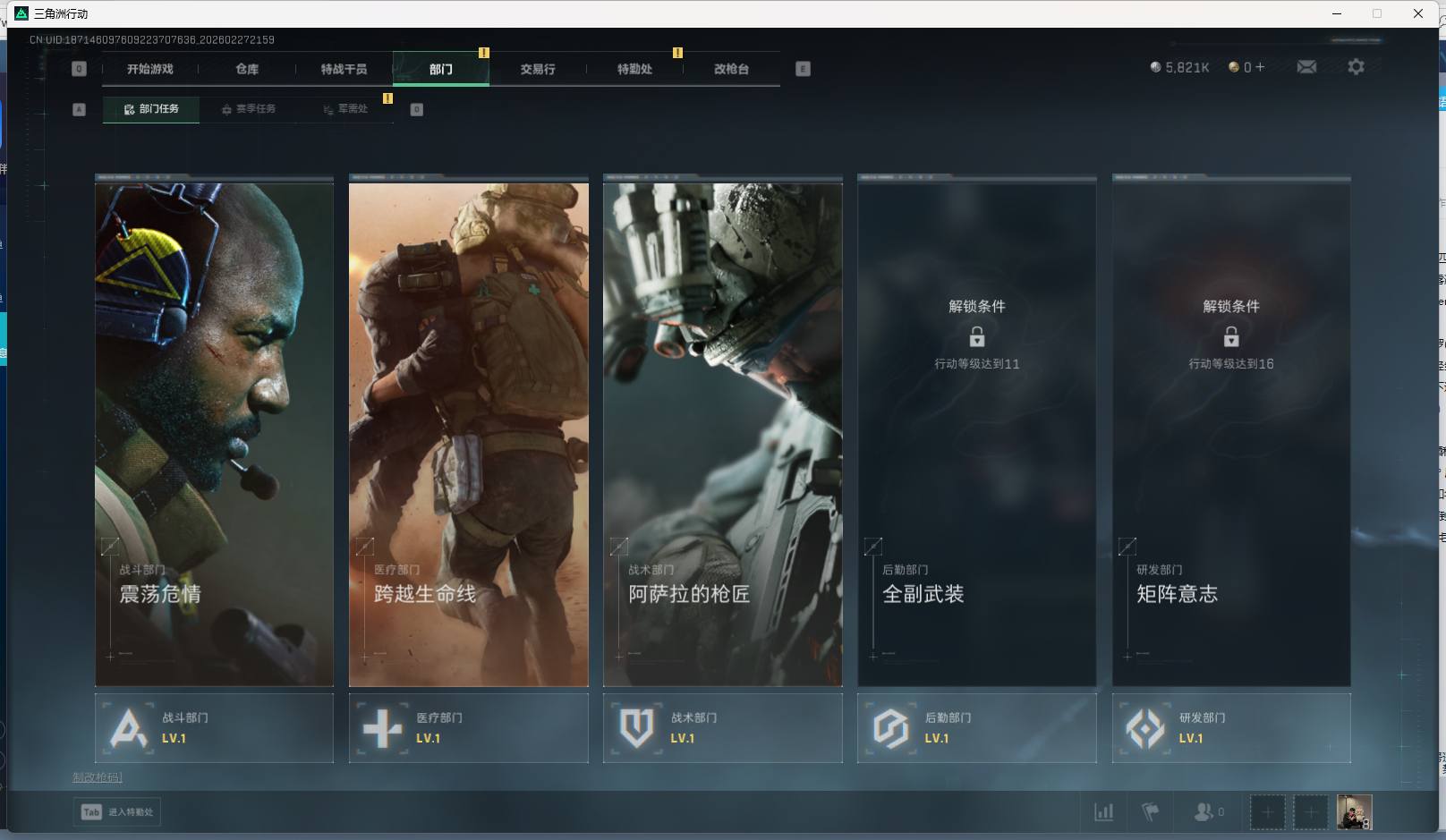1446x840 pixels.
Task: Open the 战斗部门 LV.1 panel
Action: click(x=214, y=728)
